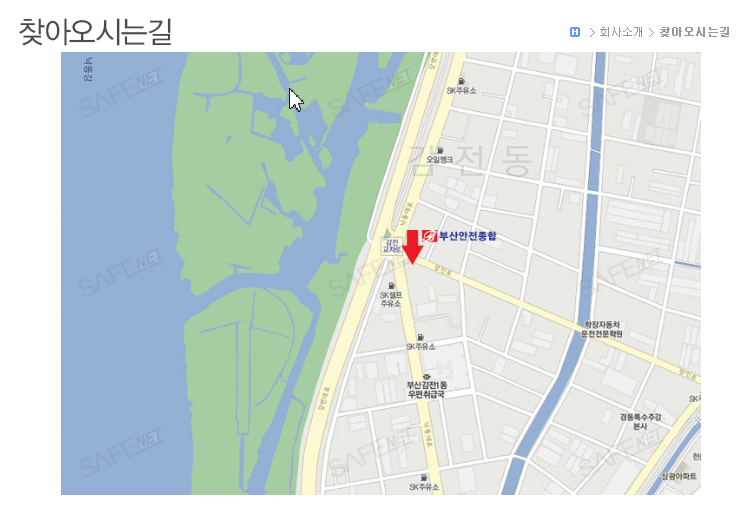Click the 감전교차로 intersection sign
Screen dimensions: 754x525
392,246
